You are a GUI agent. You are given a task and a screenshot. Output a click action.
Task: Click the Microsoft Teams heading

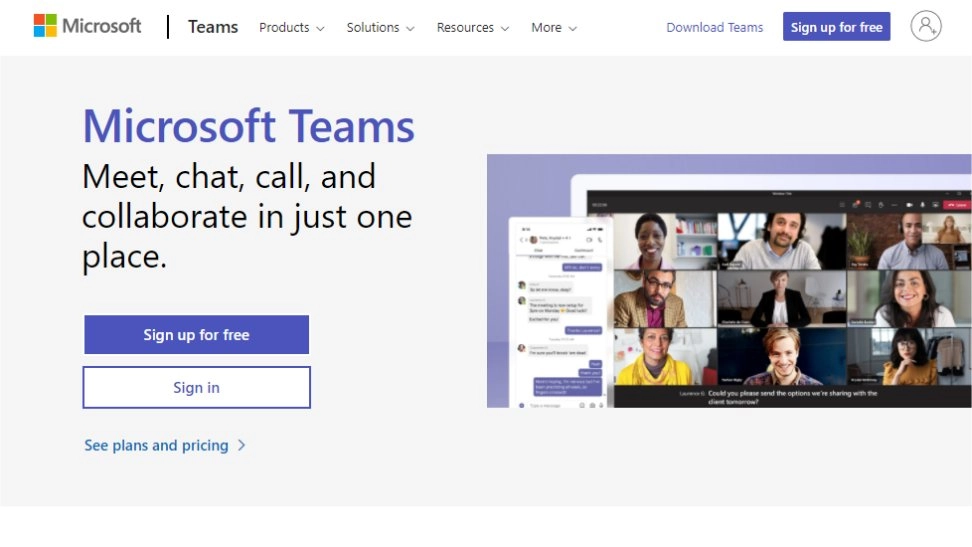pos(249,126)
